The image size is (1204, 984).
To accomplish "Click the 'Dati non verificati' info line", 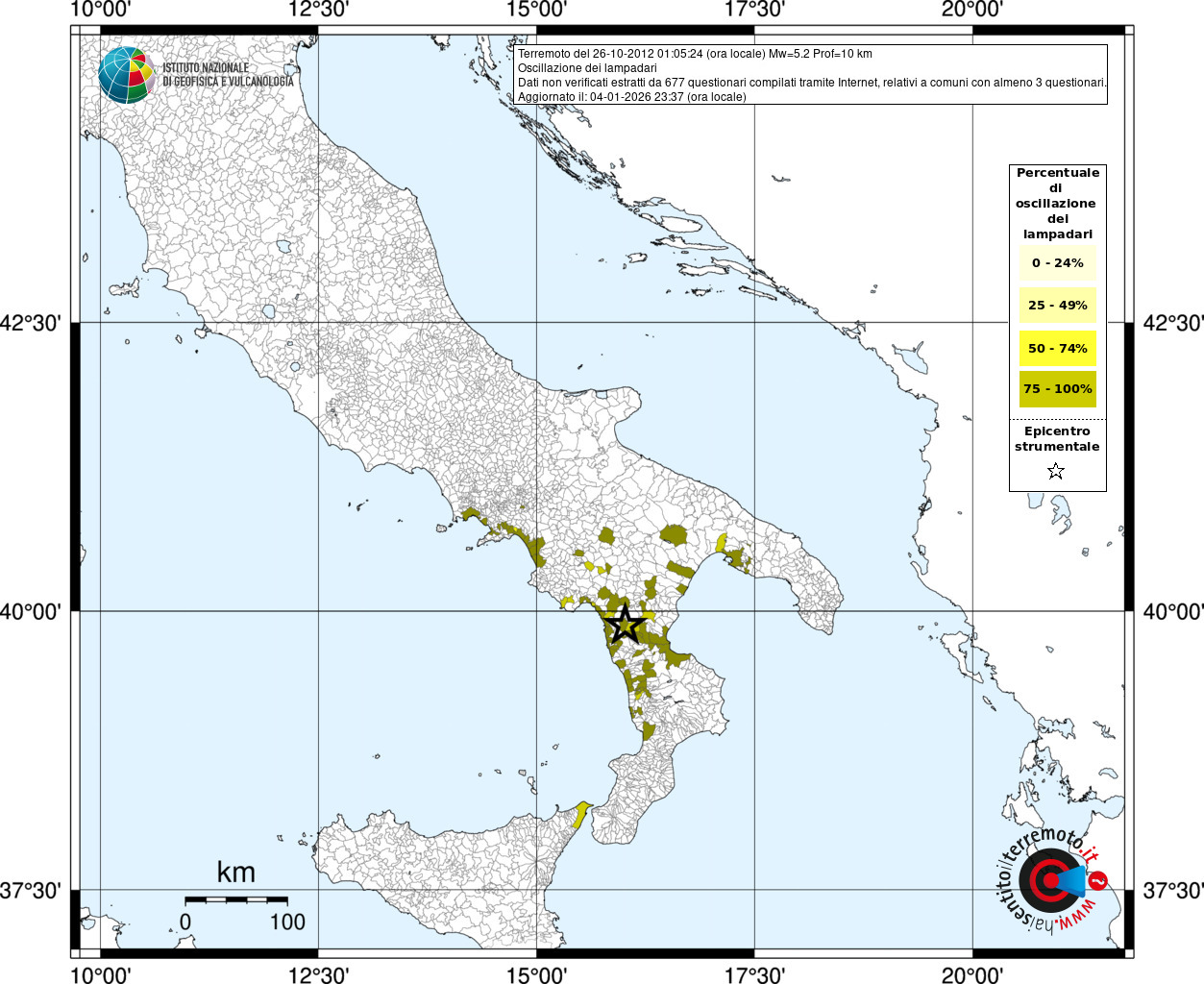I will tap(812, 83).
